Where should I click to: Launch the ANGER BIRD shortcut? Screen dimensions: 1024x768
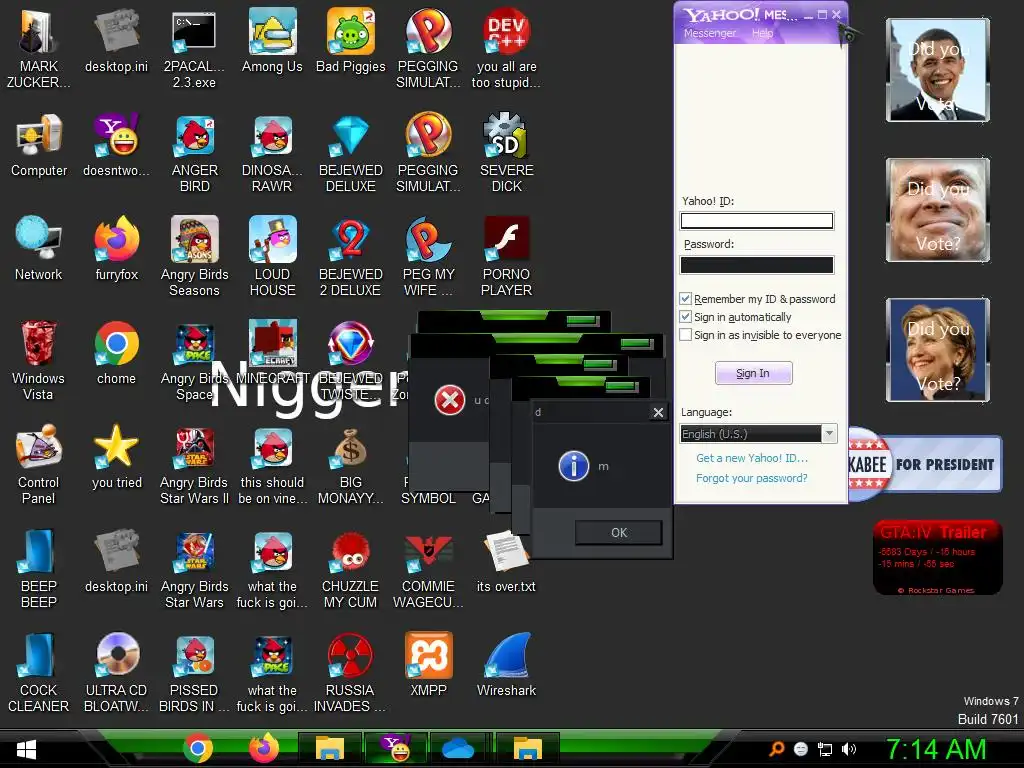tap(194, 153)
